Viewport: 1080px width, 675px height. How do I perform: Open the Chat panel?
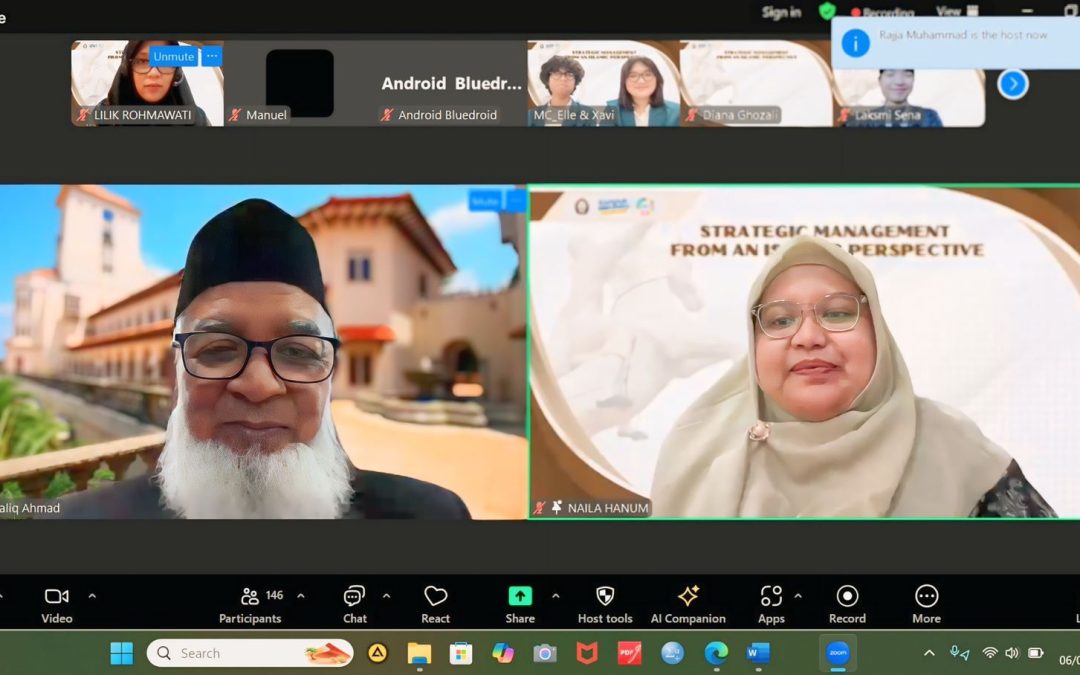(x=355, y=605)
